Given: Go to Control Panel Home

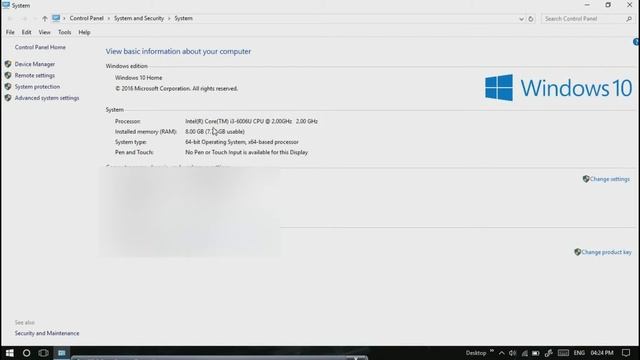Looking at the screenshot, I should [x=40, y=47].
